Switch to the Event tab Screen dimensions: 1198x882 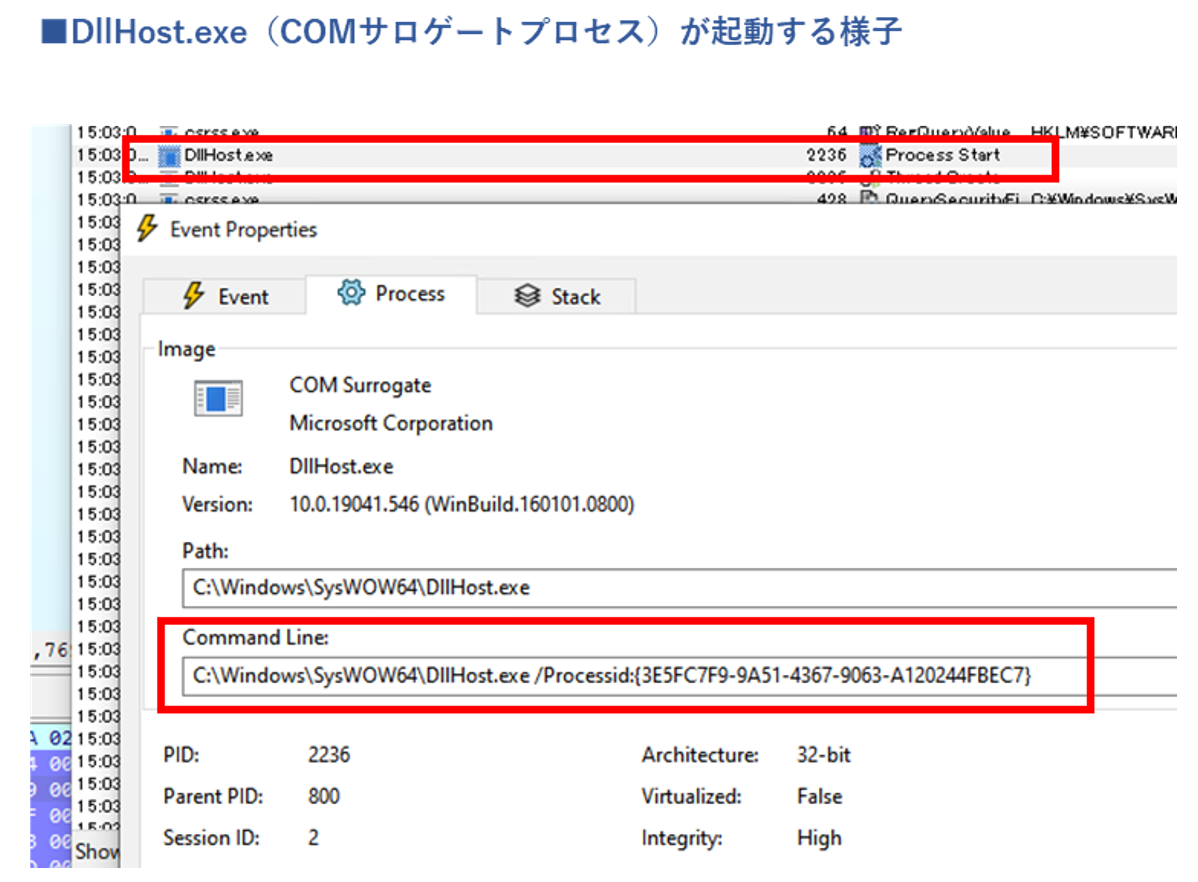coord(225,297)
